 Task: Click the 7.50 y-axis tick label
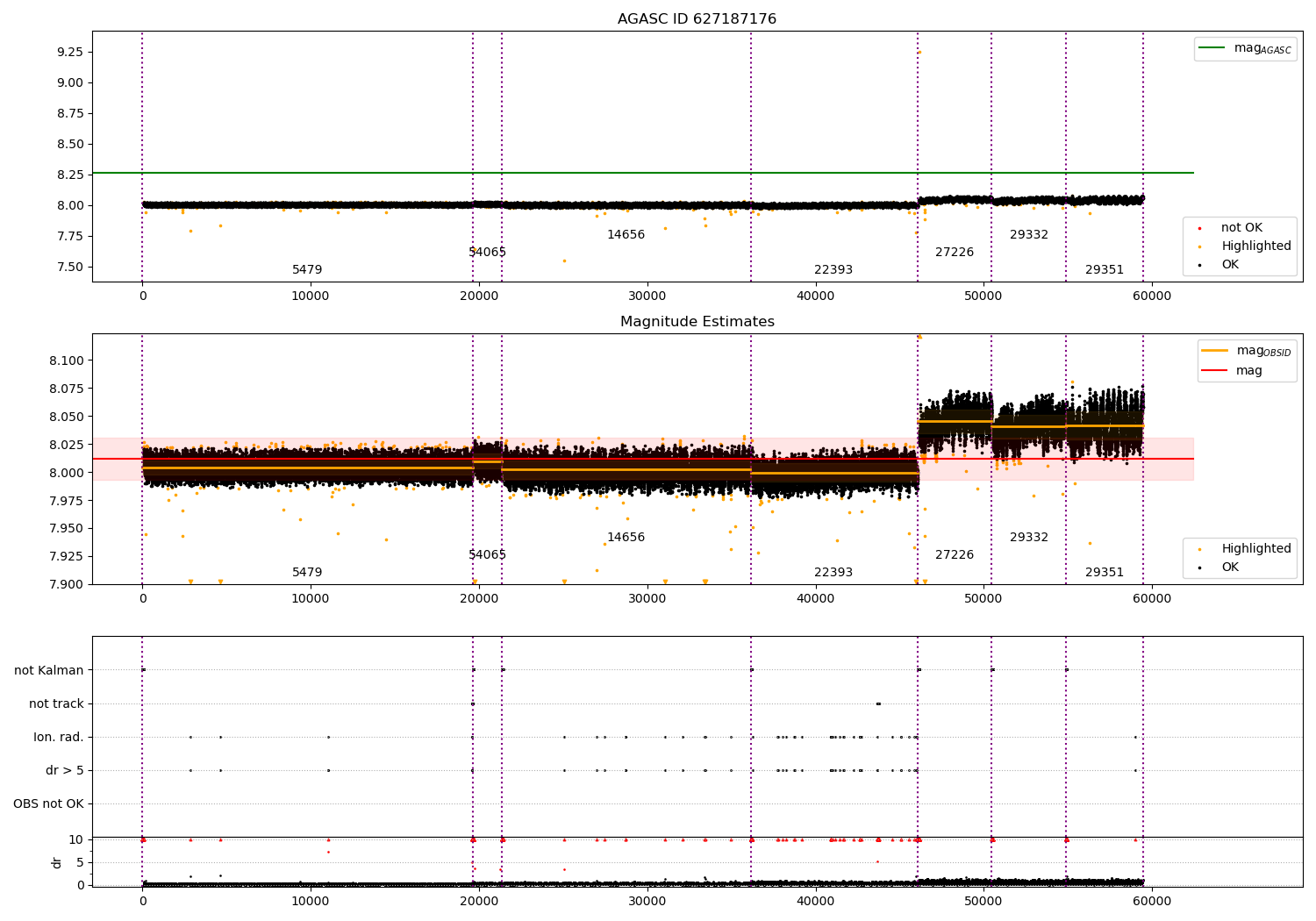(x=69, y=267)
